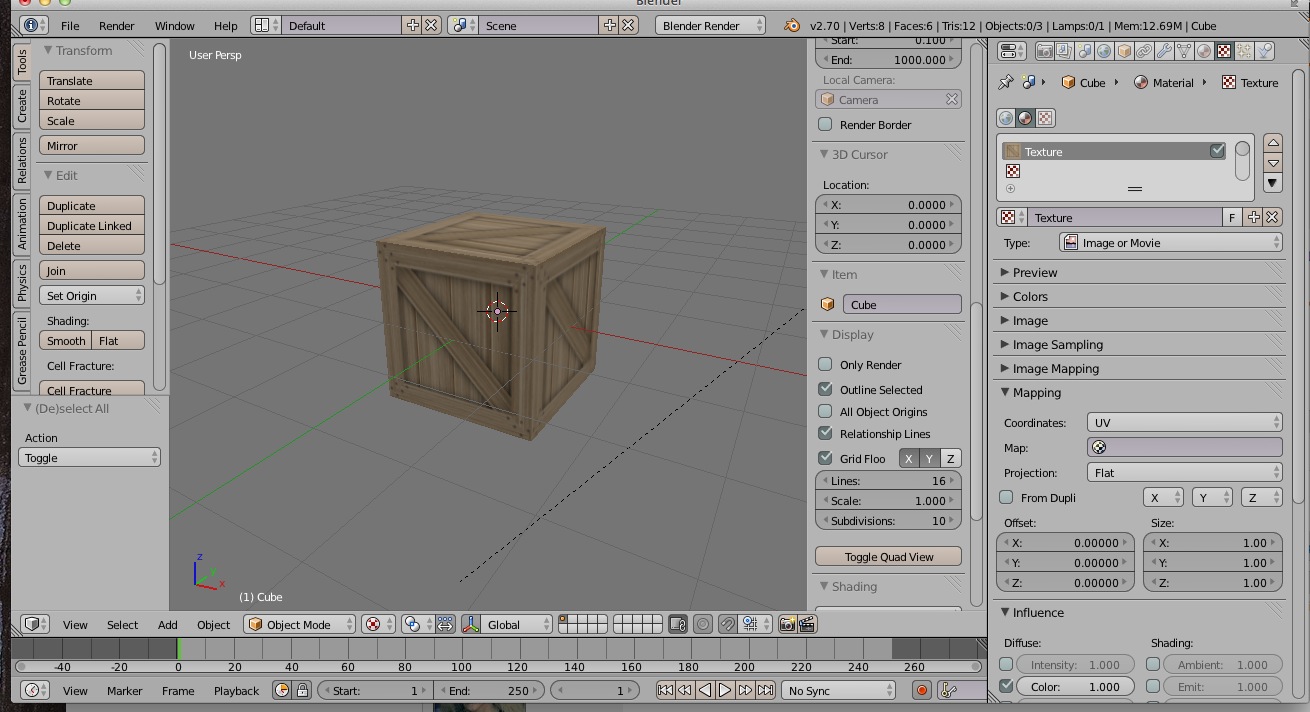Open the Material properties tab (sphere icon)
The height and width of the screenshot is (712, 1310).
1204,51
